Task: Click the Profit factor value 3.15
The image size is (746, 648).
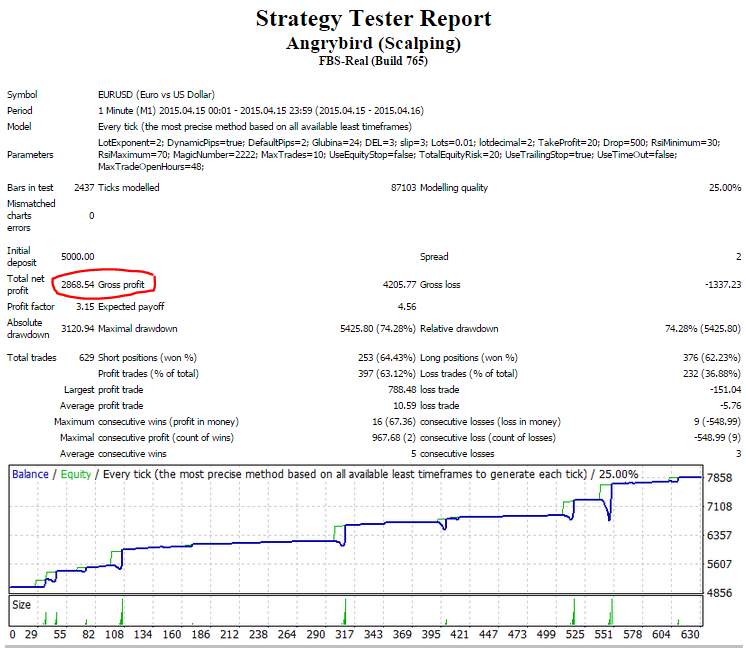Action: (x=85, y=307)
